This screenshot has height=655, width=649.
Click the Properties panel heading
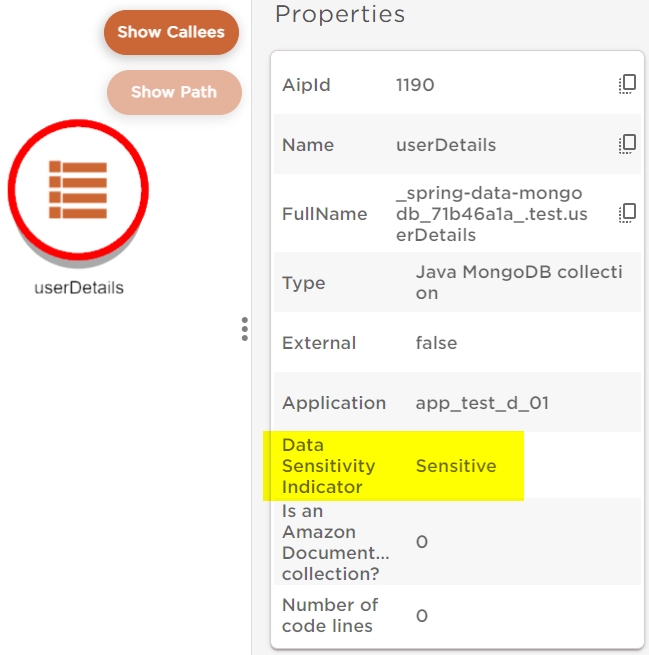point(340,15)
